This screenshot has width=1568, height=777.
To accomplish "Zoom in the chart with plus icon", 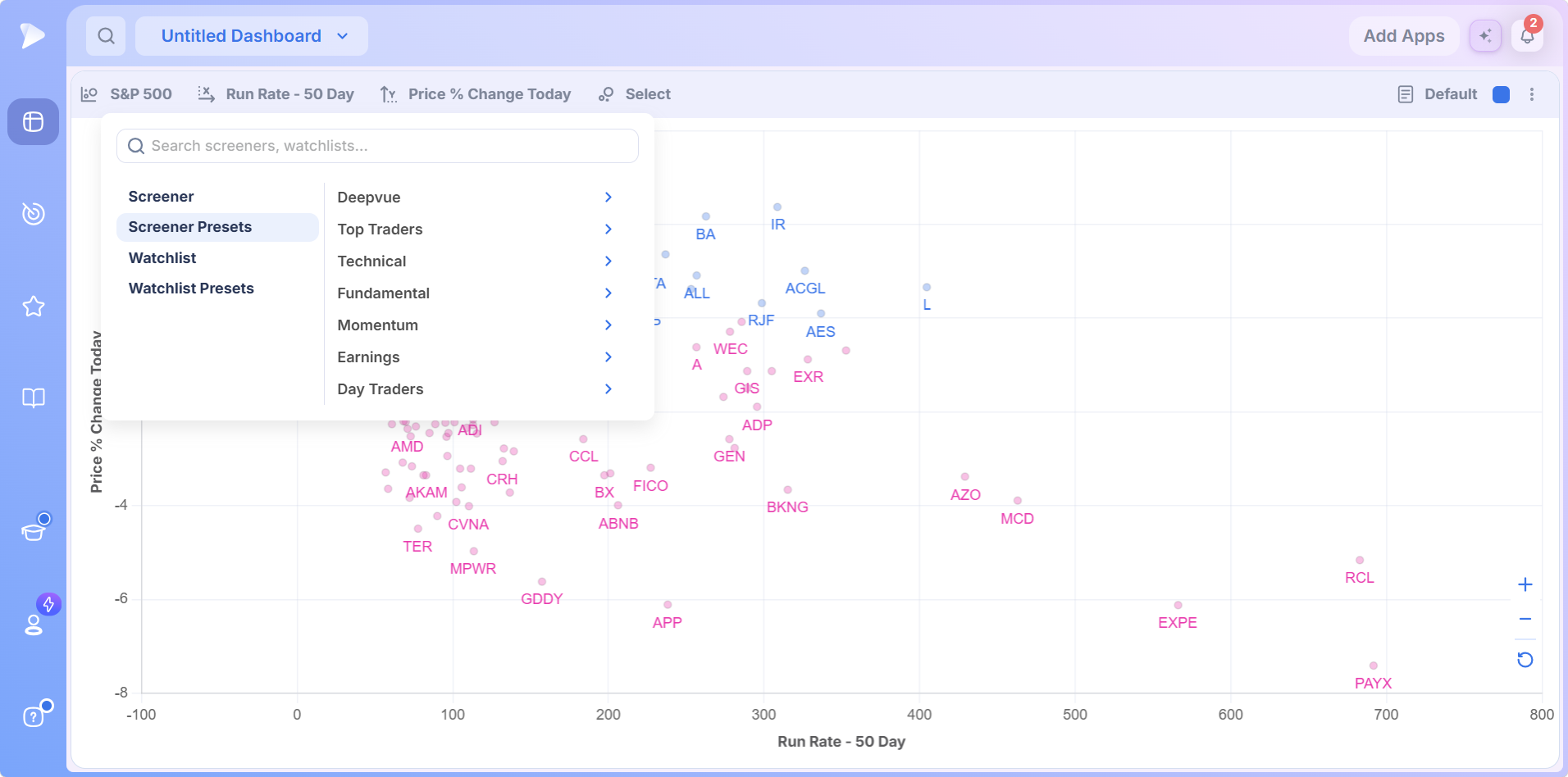I will 1525,584.
